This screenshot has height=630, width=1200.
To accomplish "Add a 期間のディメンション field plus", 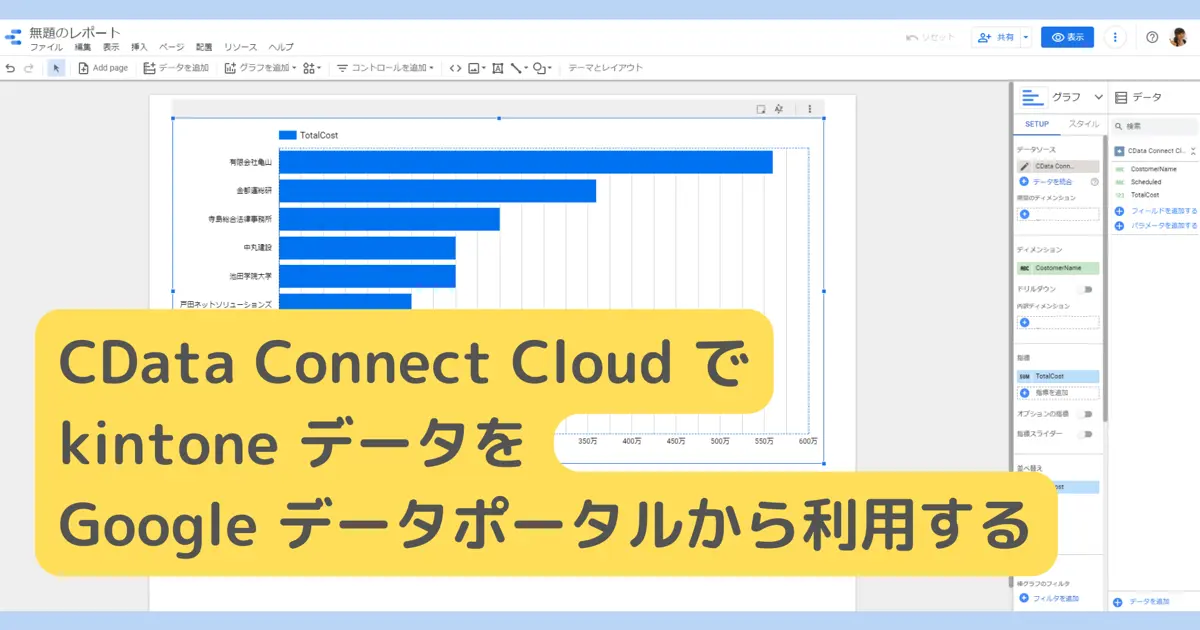I will pyautogui.click(x=1024, y=214).
